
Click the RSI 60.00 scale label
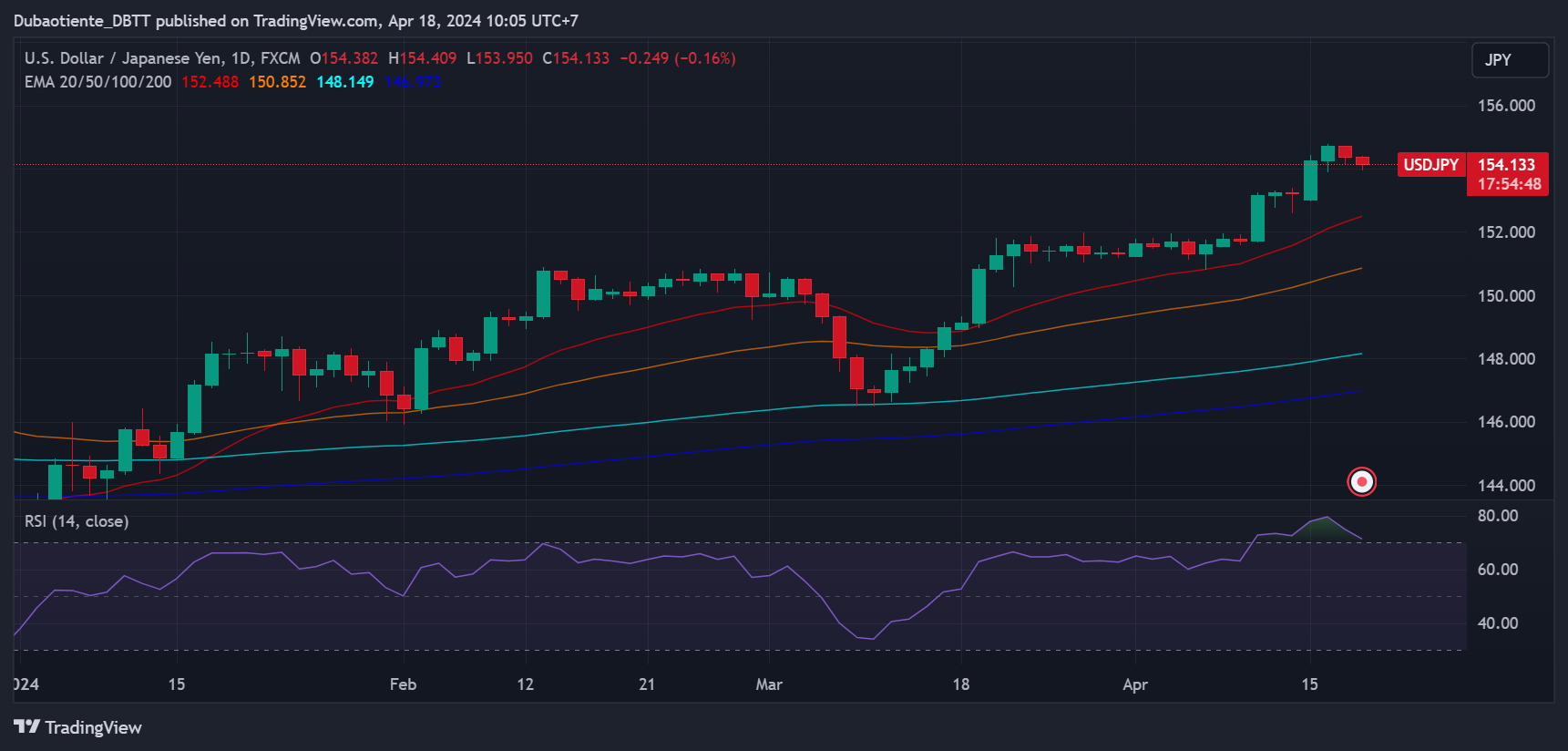point(1498,570)
